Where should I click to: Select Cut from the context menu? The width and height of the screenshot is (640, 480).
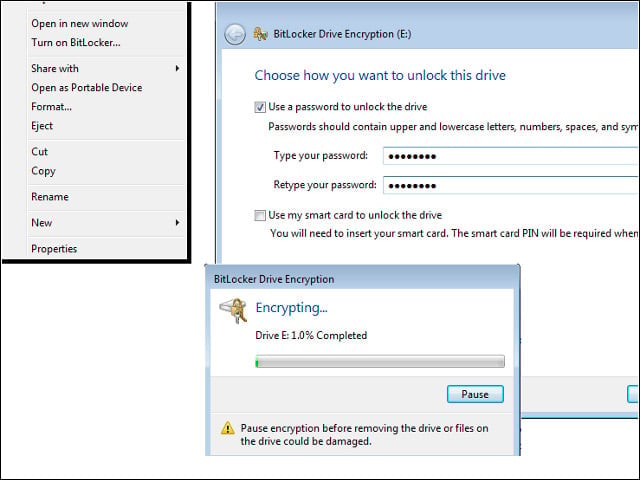40,151
